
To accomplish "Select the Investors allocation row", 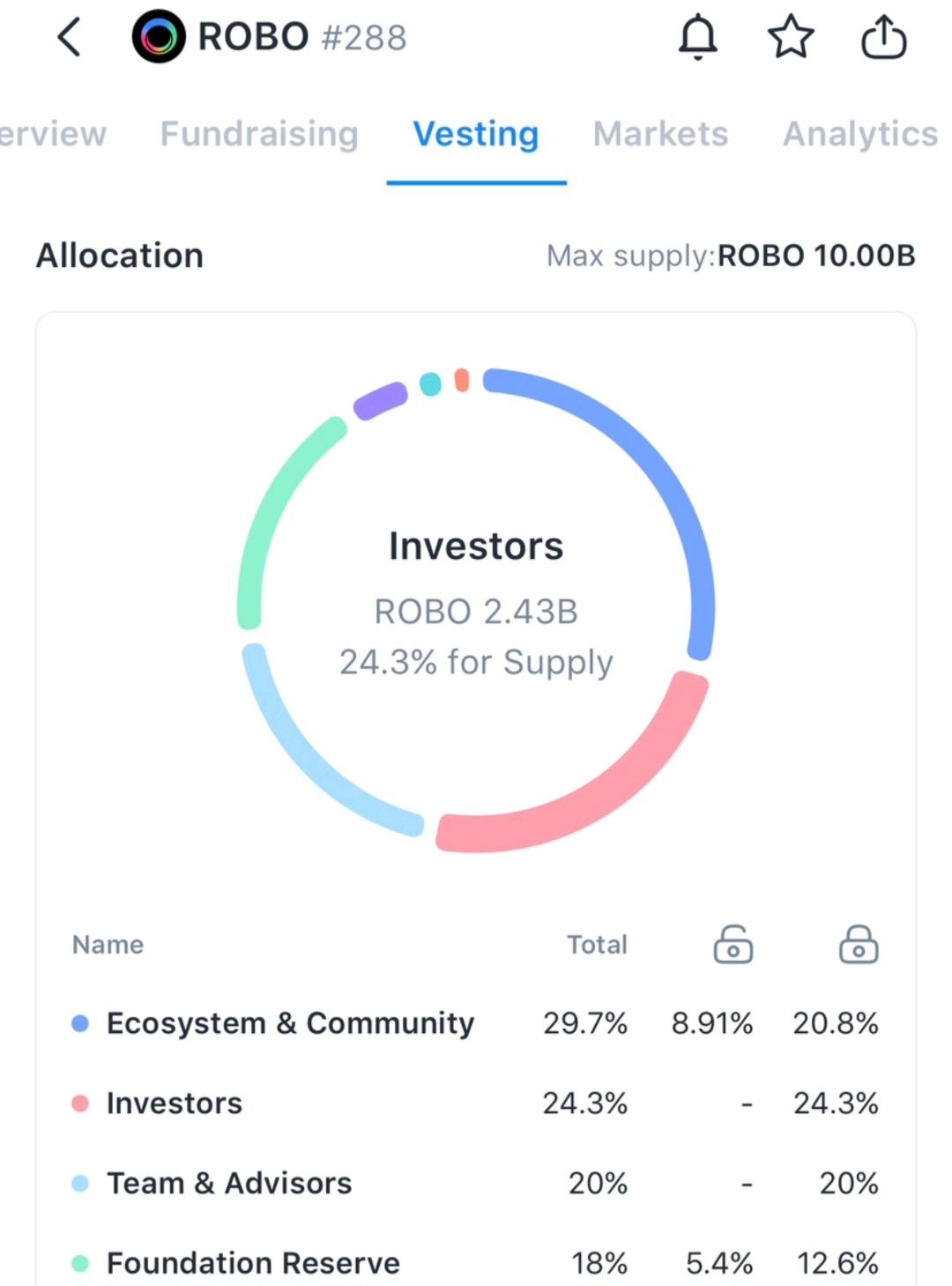I will point(175,1104).
